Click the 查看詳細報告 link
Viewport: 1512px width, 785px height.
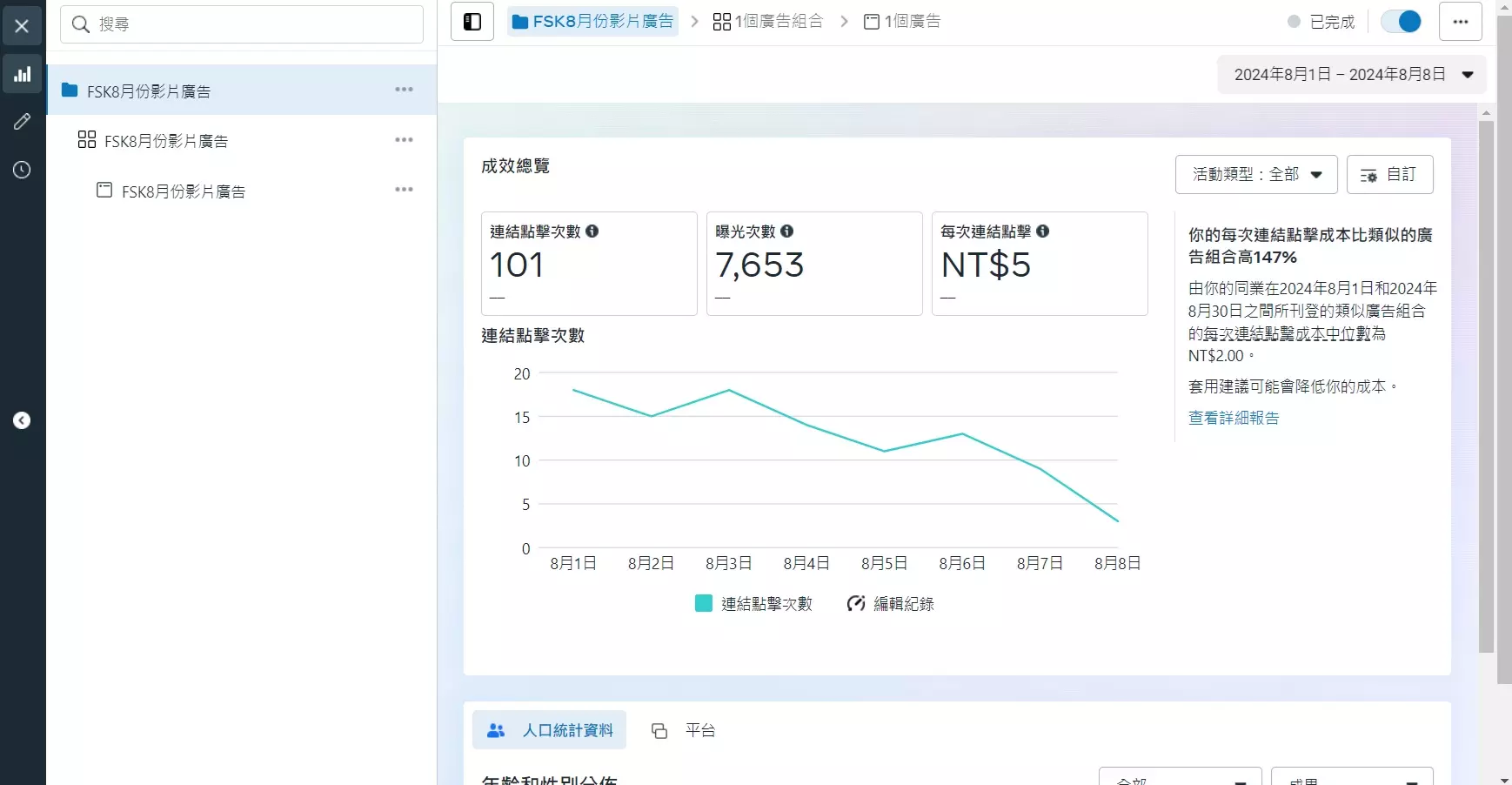point(1233,419)
